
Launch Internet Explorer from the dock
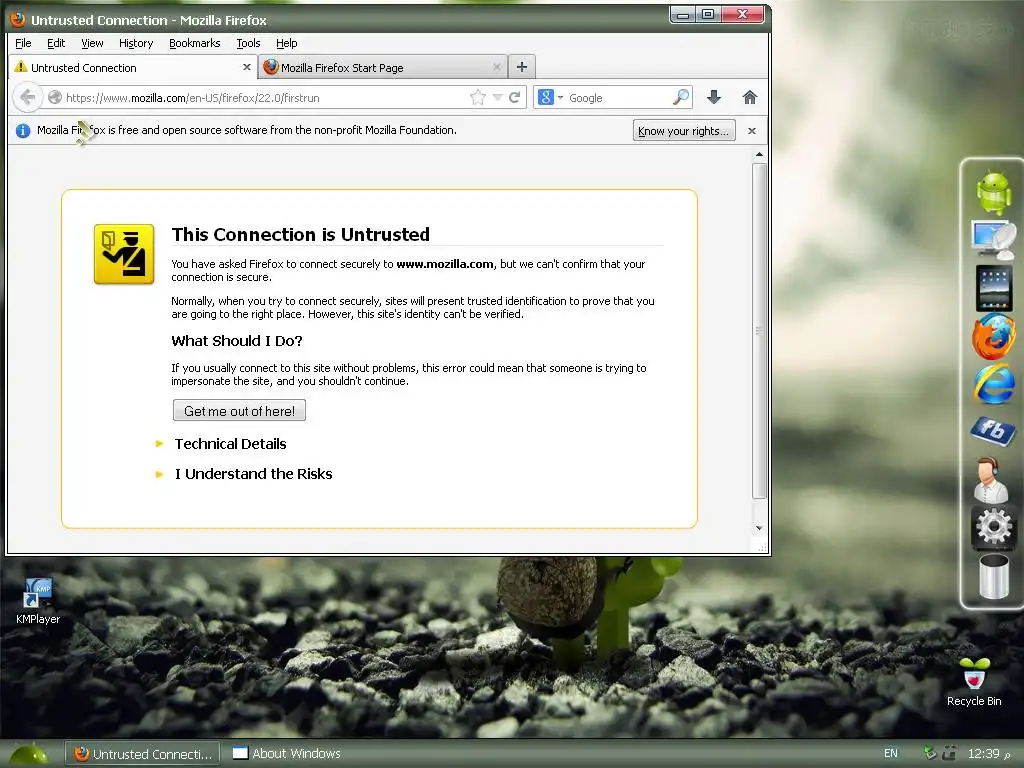(993, 384)
